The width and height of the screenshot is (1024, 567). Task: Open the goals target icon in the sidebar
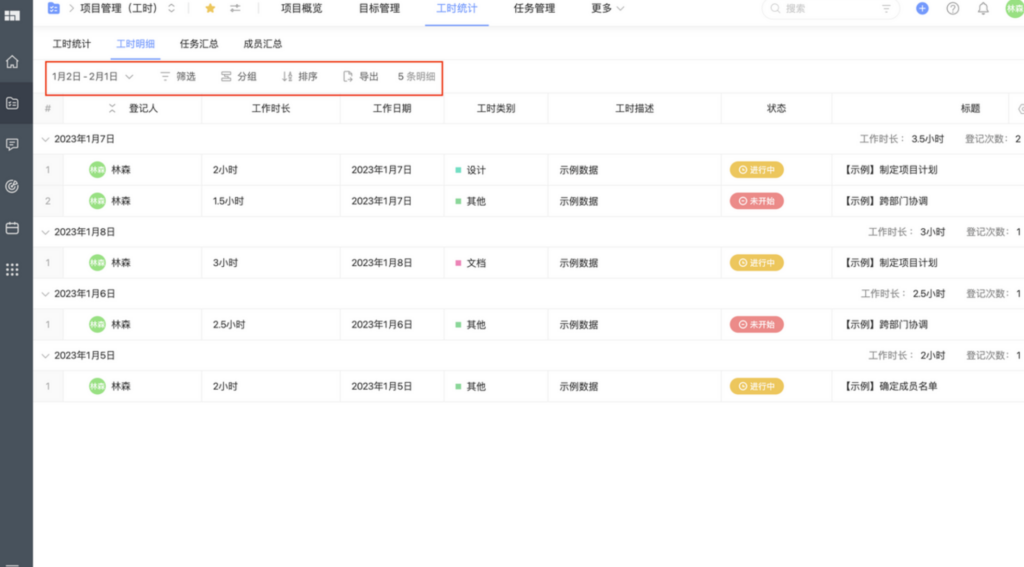[x=12, y=186]
